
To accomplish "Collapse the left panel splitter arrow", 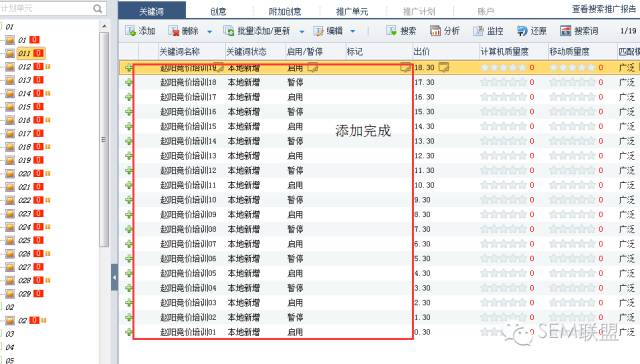I will coord(115,277).
